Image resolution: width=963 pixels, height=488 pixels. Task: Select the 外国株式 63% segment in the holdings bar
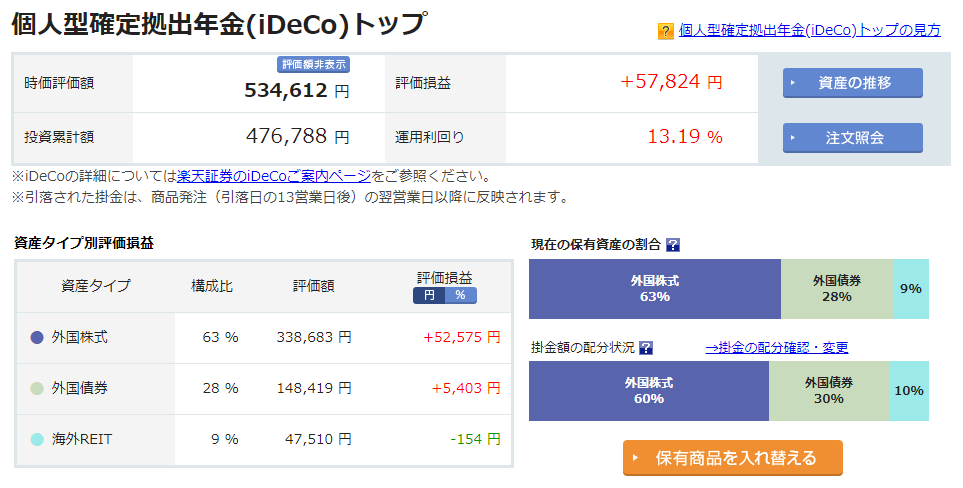[x=654, y=289]
